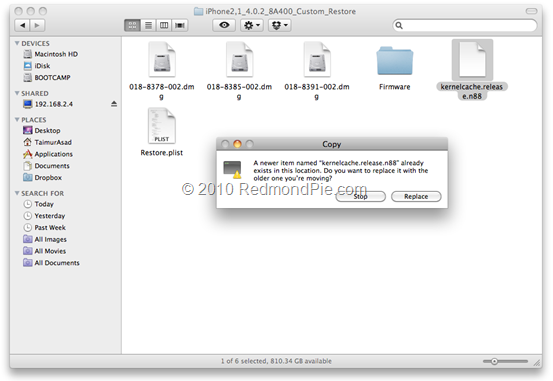The image size is (553, 381).
Task: Click the kernelcache.release.n88 filename label
Action: 472,91
